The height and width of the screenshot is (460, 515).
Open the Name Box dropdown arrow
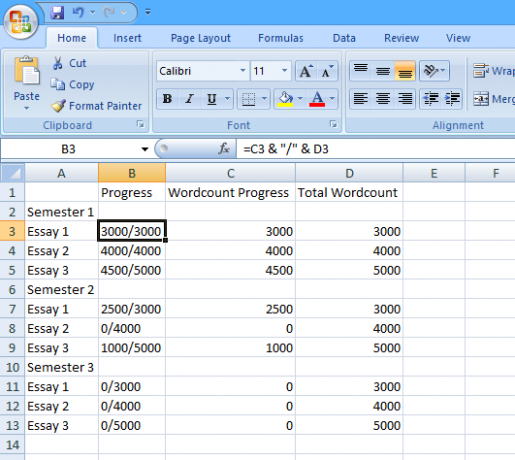[x=145, y=149]
